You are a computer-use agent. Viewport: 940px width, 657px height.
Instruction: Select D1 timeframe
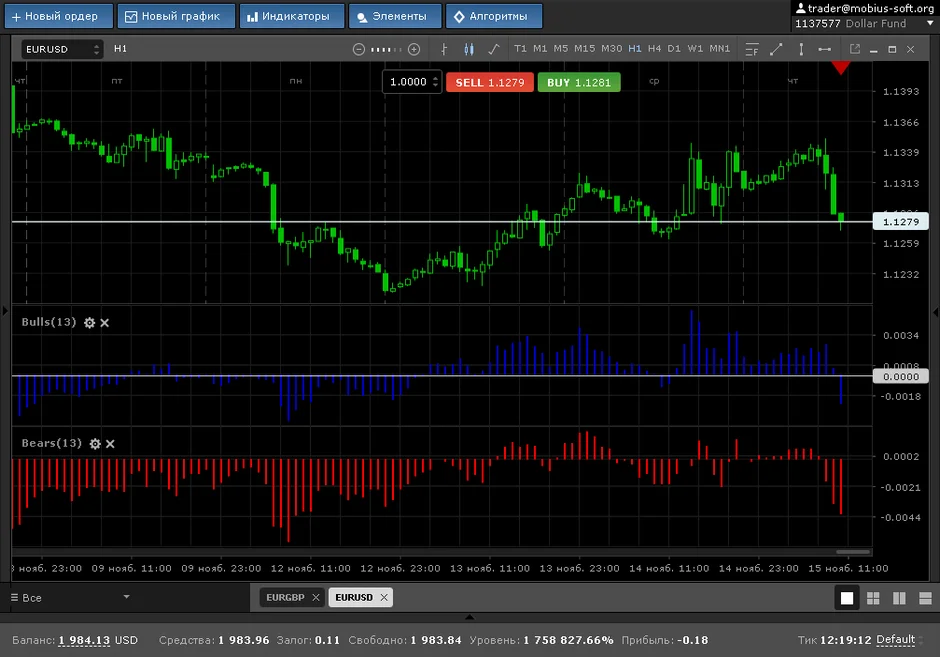674,49
